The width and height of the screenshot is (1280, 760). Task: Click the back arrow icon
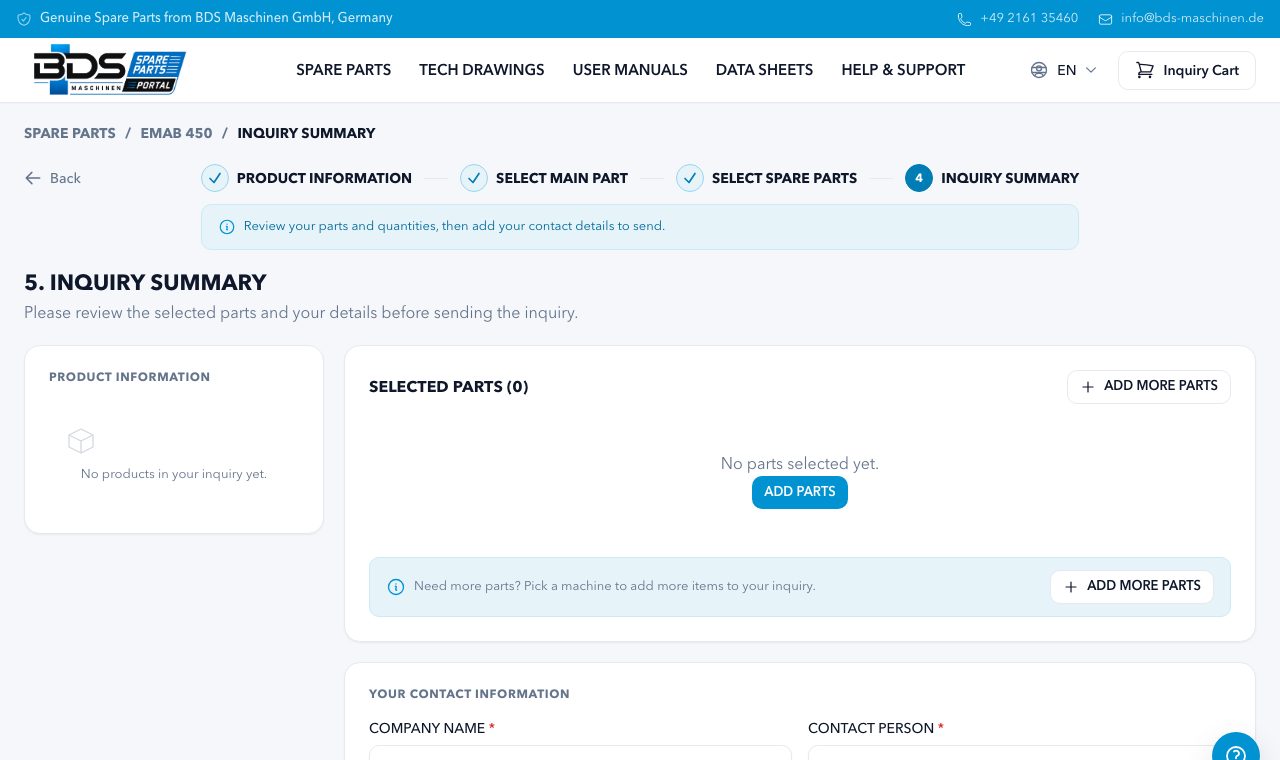click(33, 178)
